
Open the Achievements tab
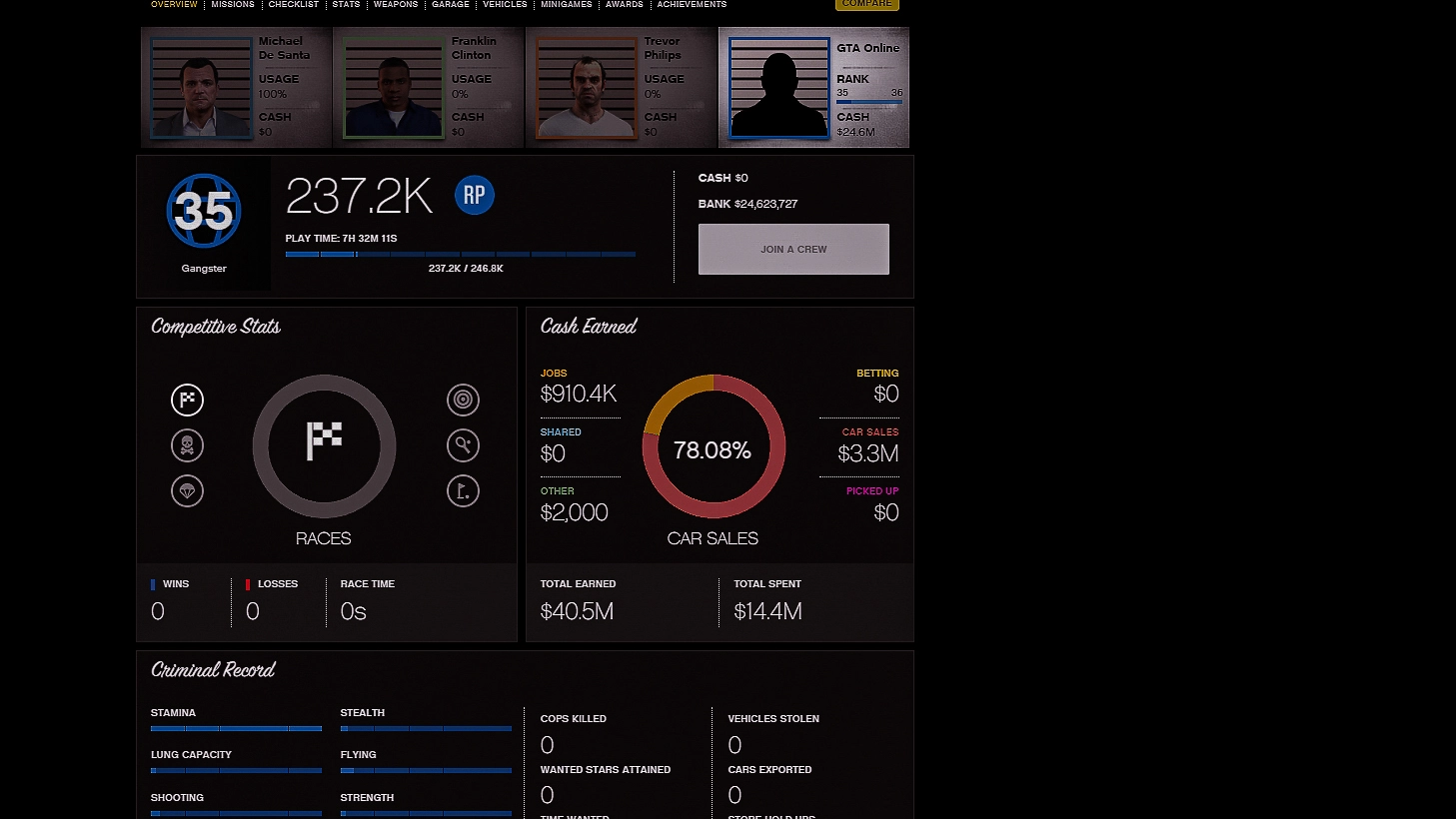[692, 5]
